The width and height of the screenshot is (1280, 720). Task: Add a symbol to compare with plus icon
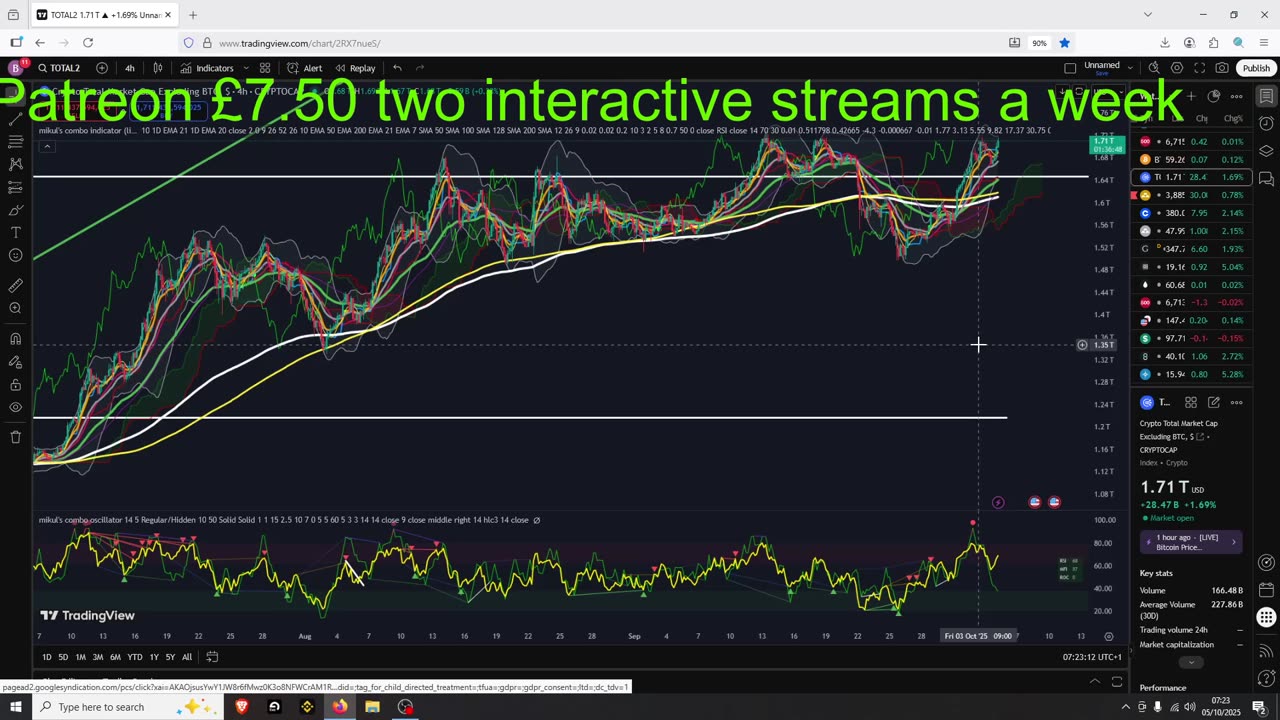(x=102, y=68)
